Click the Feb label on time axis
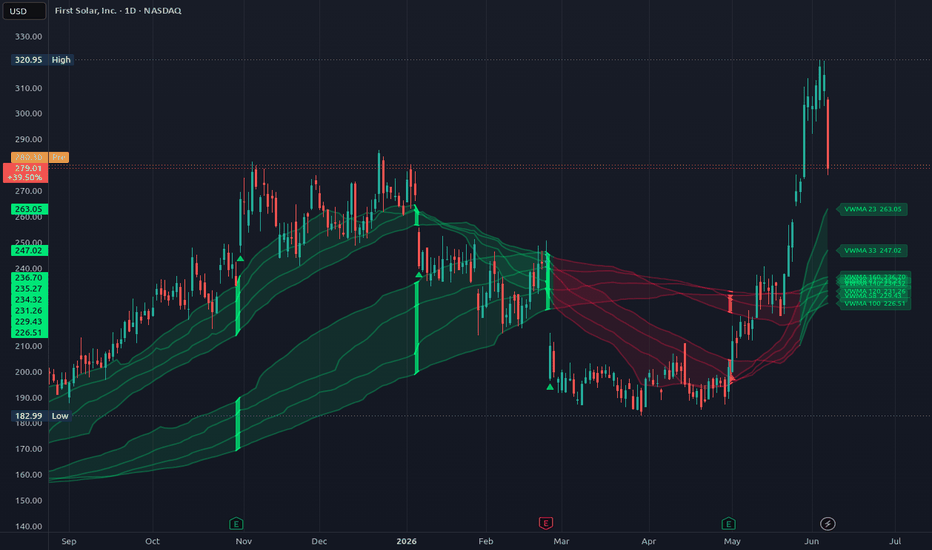932x550 pixels. pyautogui.click(x=486, y=541)
